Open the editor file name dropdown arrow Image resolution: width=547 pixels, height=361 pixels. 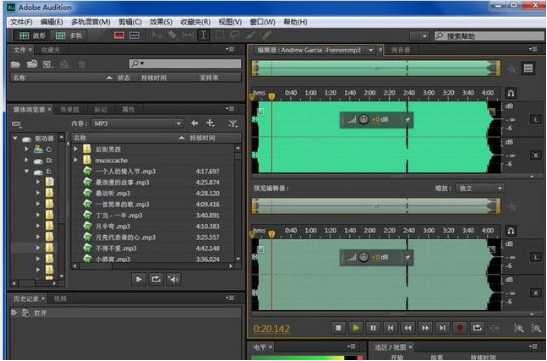[x=371, y=50]
